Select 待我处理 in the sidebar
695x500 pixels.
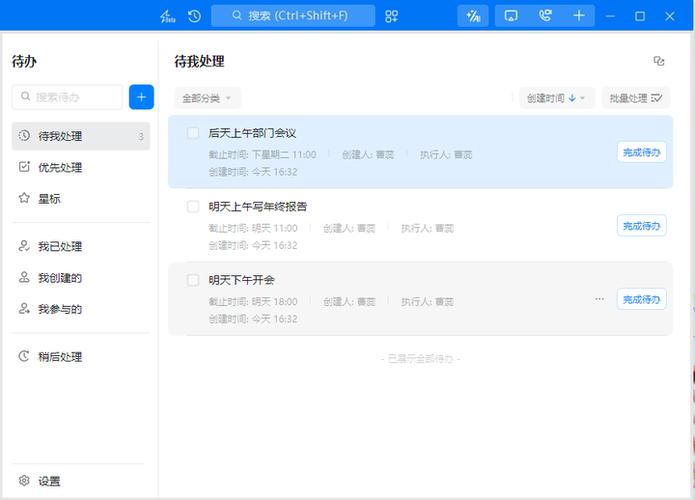pos(81,136)
